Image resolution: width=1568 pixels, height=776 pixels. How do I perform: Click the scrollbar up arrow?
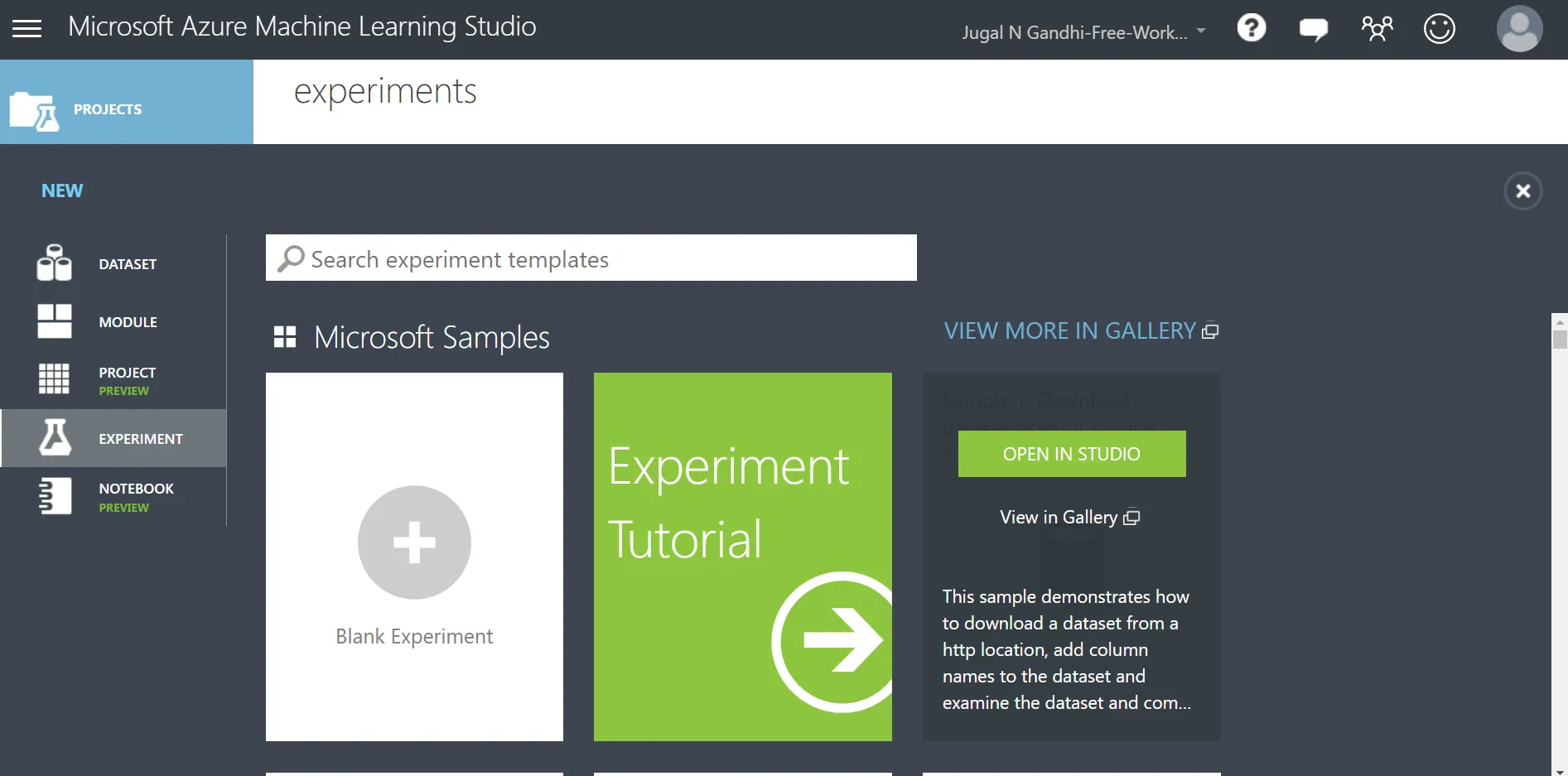click(x=1560, y=321)
